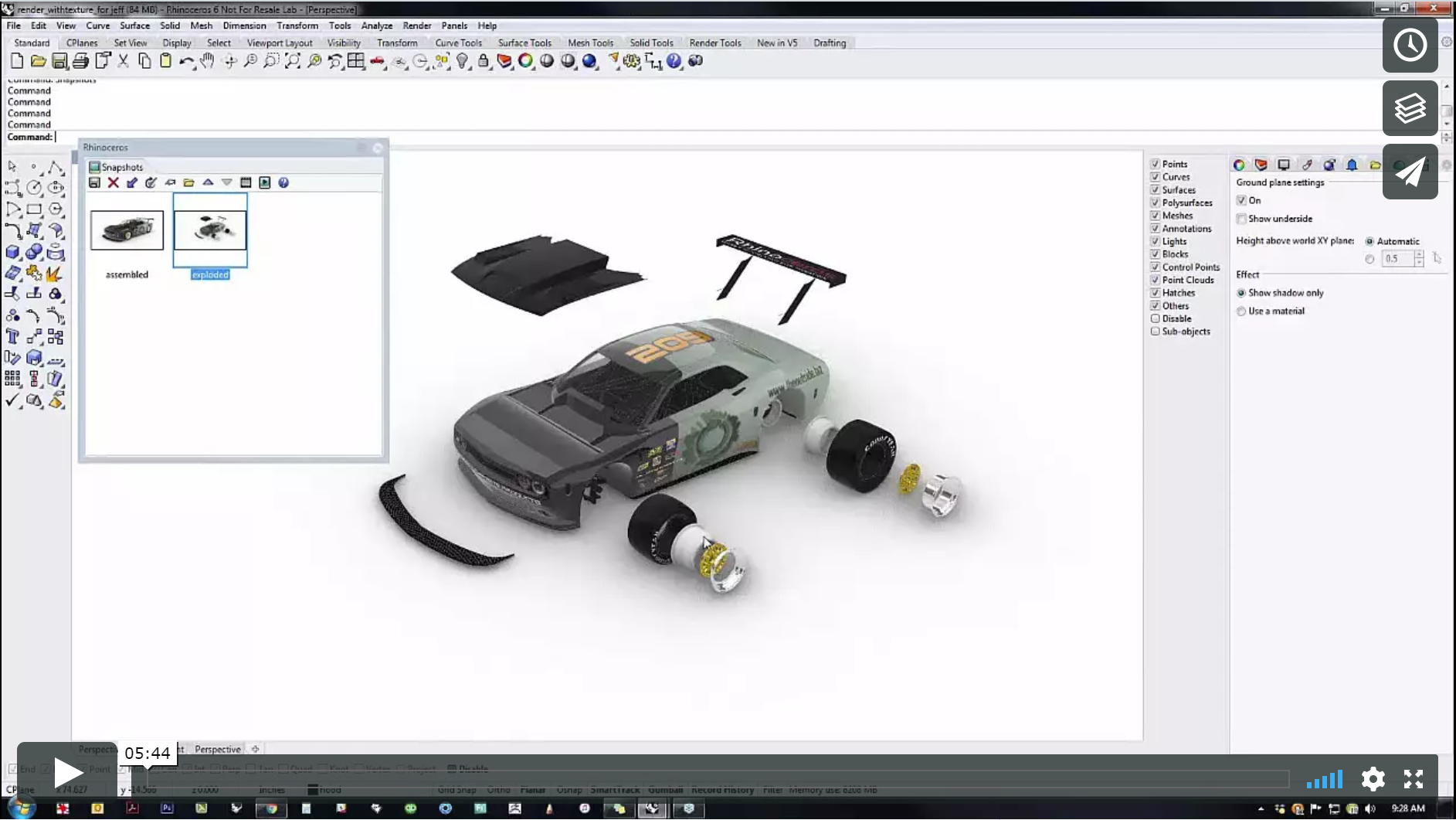Select the Circle tool in left sidebar
The image size is (1456, 820).
tap(34, 188)
